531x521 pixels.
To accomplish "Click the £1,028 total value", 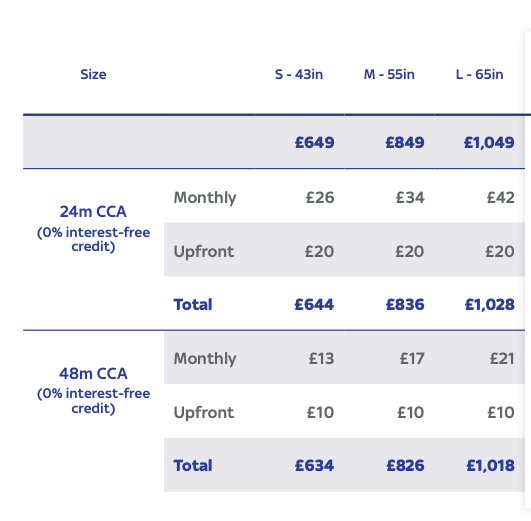I will pos(490,304).
